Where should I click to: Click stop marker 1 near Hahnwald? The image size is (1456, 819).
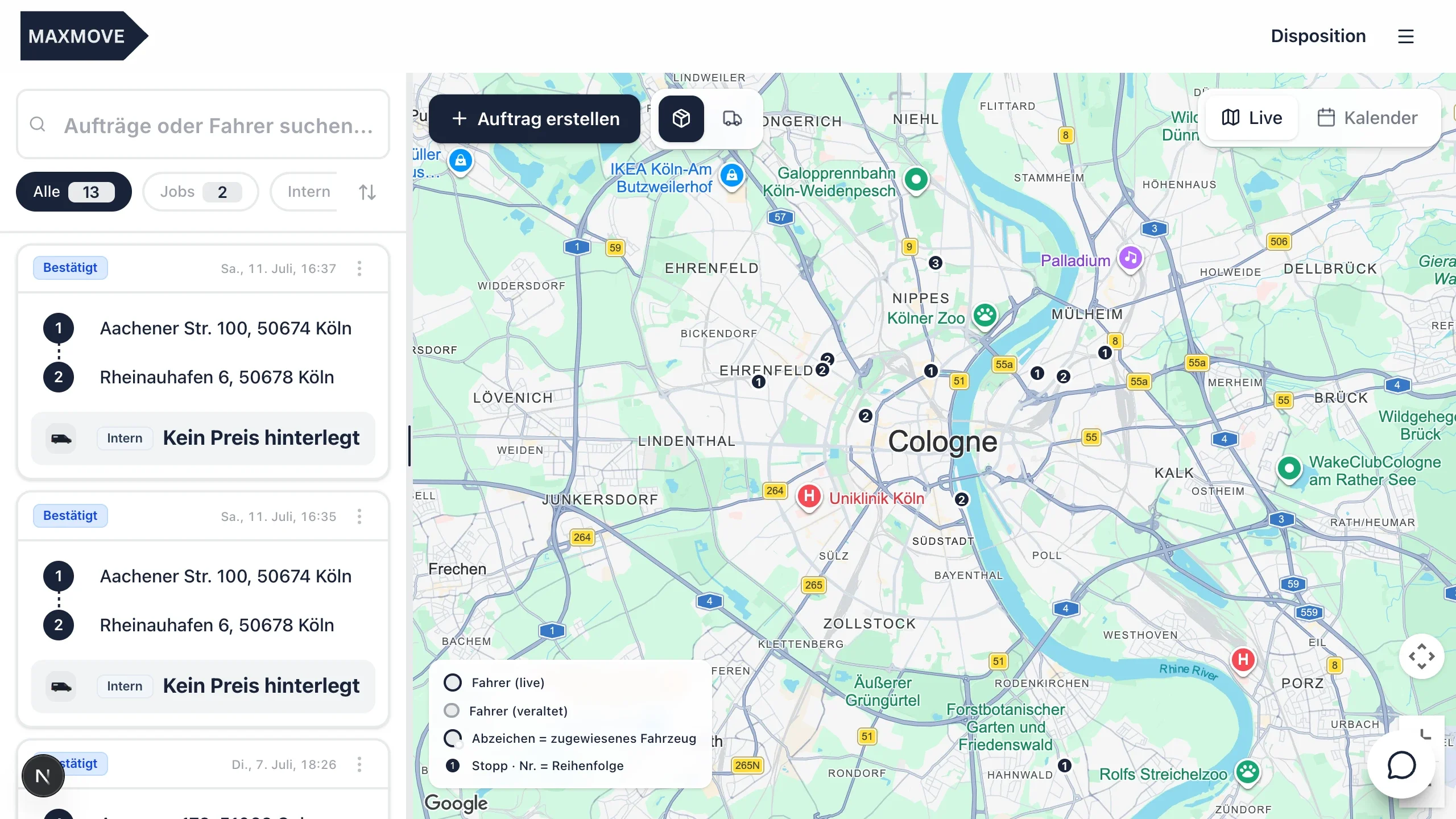point(1065,766)
